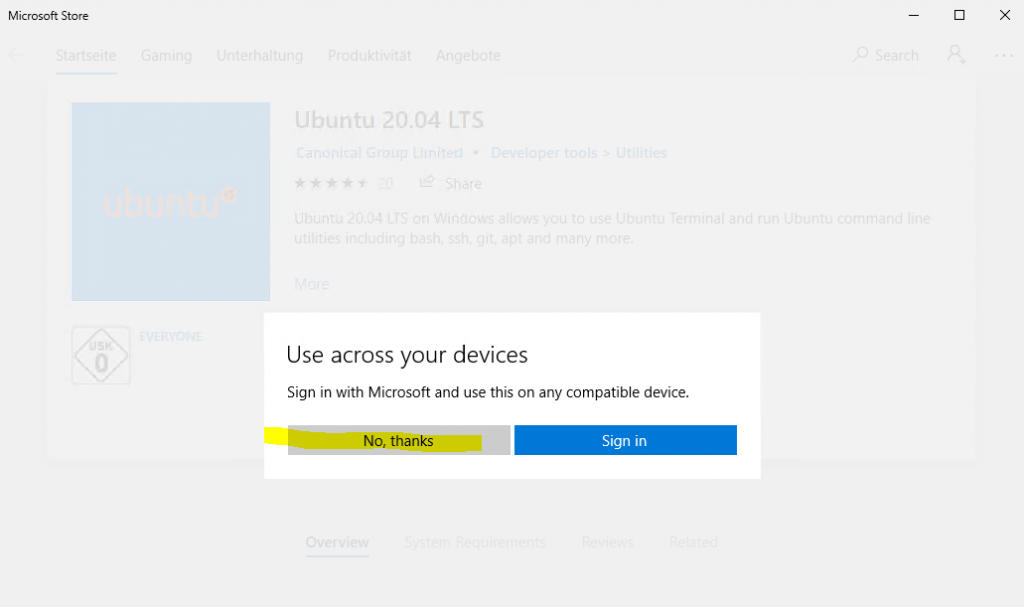Click the rating count 20

[x=385, y=184]
